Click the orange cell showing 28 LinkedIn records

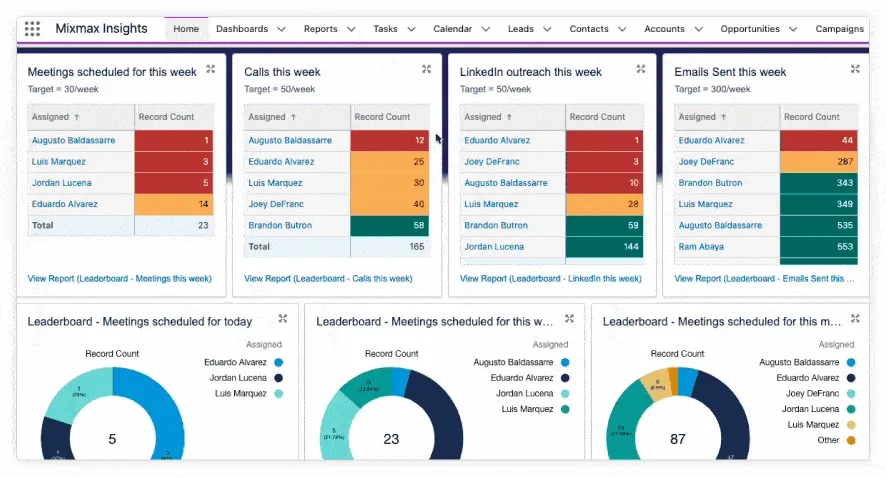[605, 204]
